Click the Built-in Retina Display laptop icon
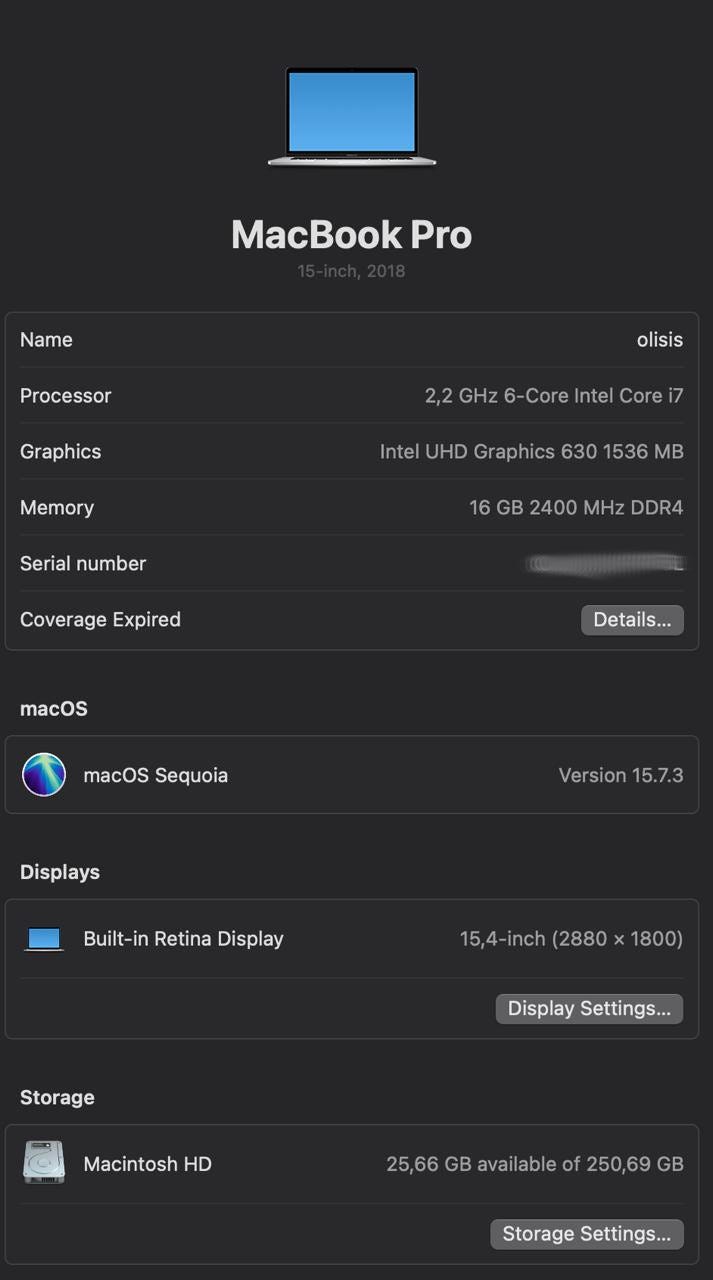This screenshot has height=1280, width=713. (x=44, y=939)
